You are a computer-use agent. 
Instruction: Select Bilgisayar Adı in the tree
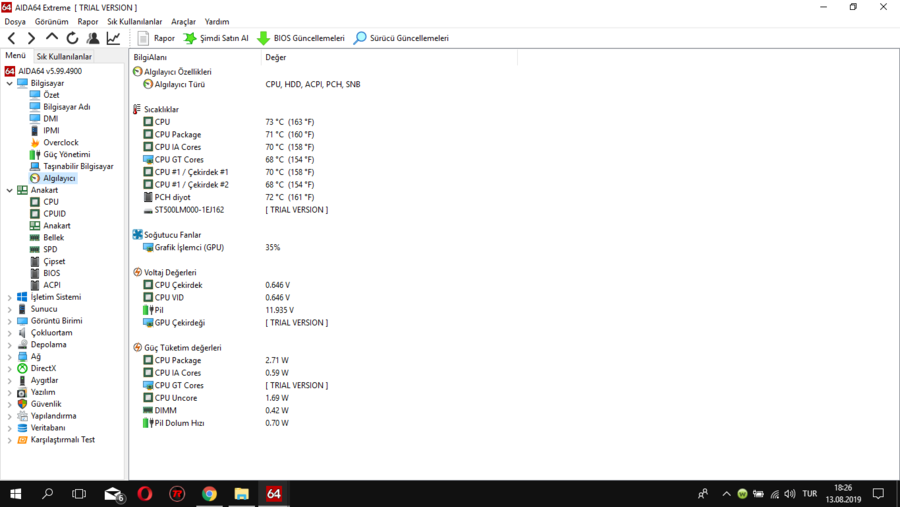(60, 107)
